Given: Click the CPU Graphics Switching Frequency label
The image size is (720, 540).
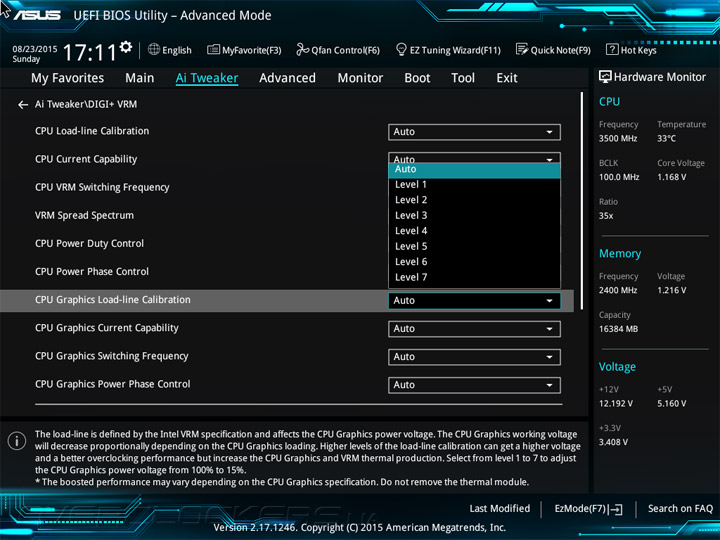Looking at the screenshot, I should (x=112, y=356).
